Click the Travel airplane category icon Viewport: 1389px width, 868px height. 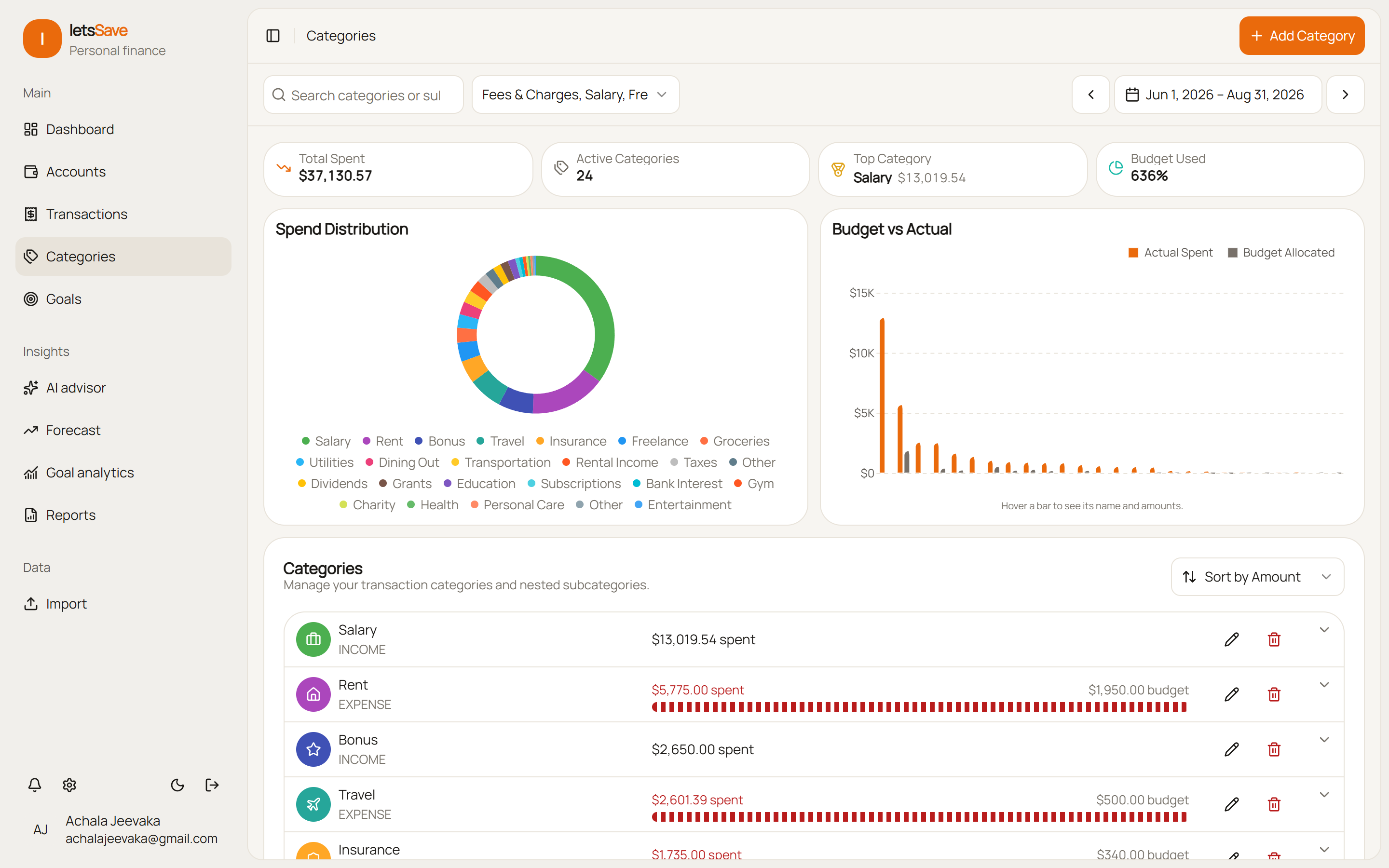pos(313,804)
